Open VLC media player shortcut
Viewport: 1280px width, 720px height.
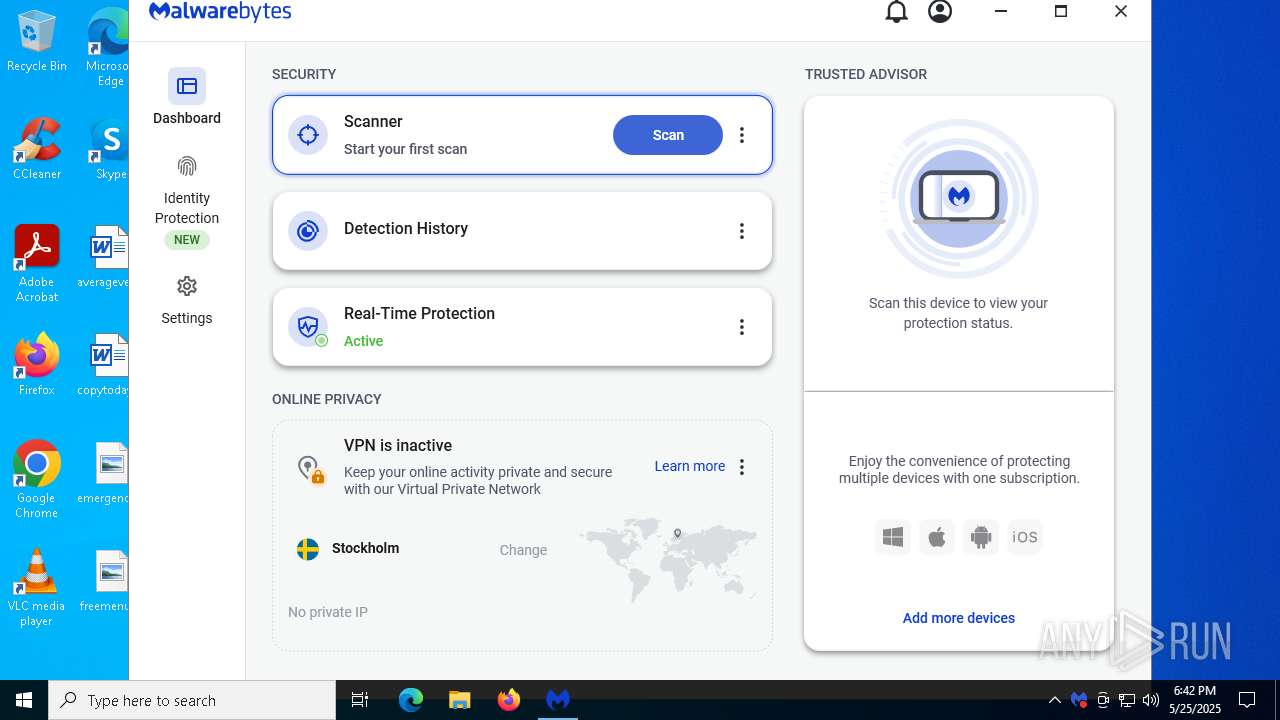pyautogui.click(x=37, y=588)
